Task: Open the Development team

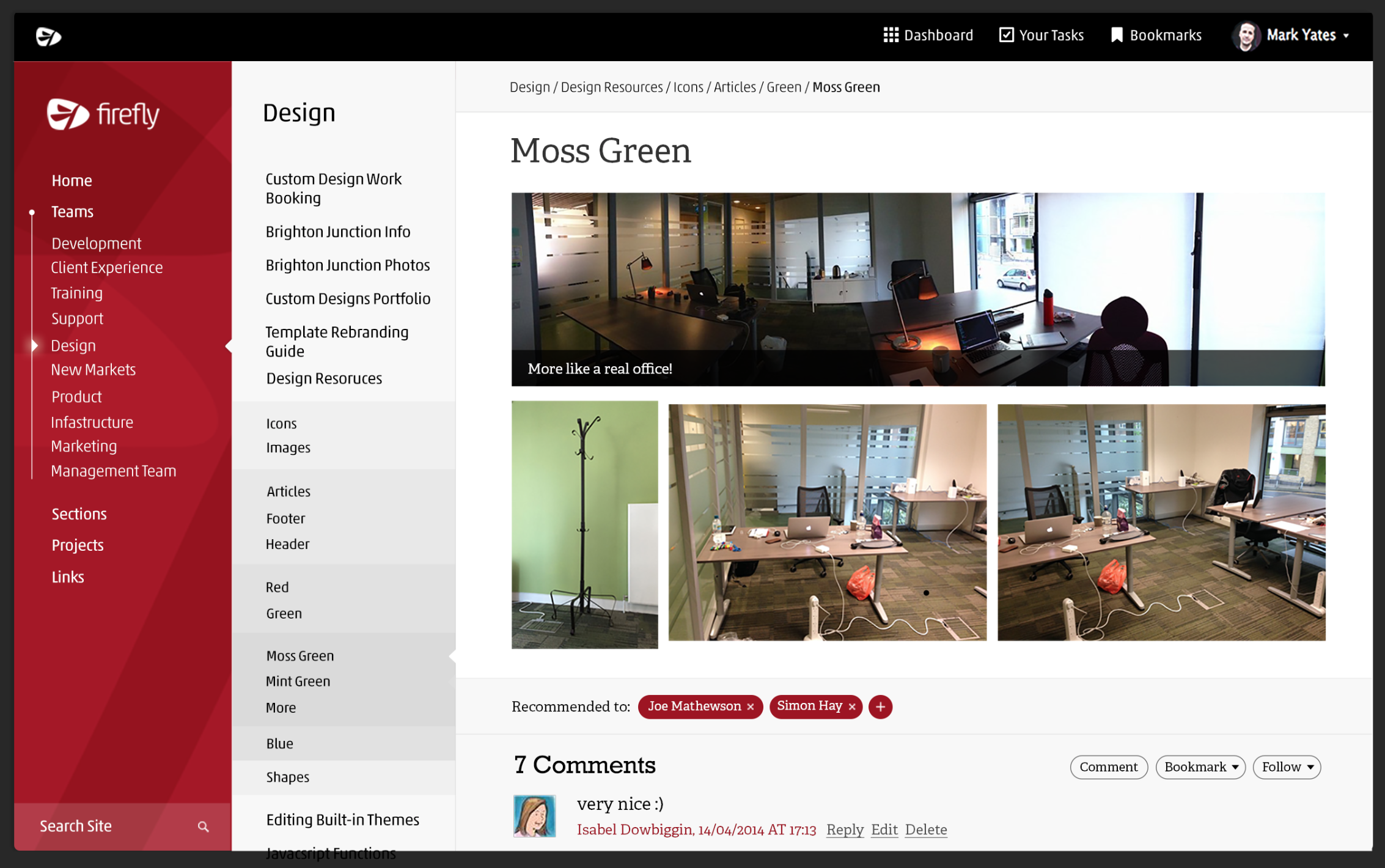Action: tap(96, 243)
